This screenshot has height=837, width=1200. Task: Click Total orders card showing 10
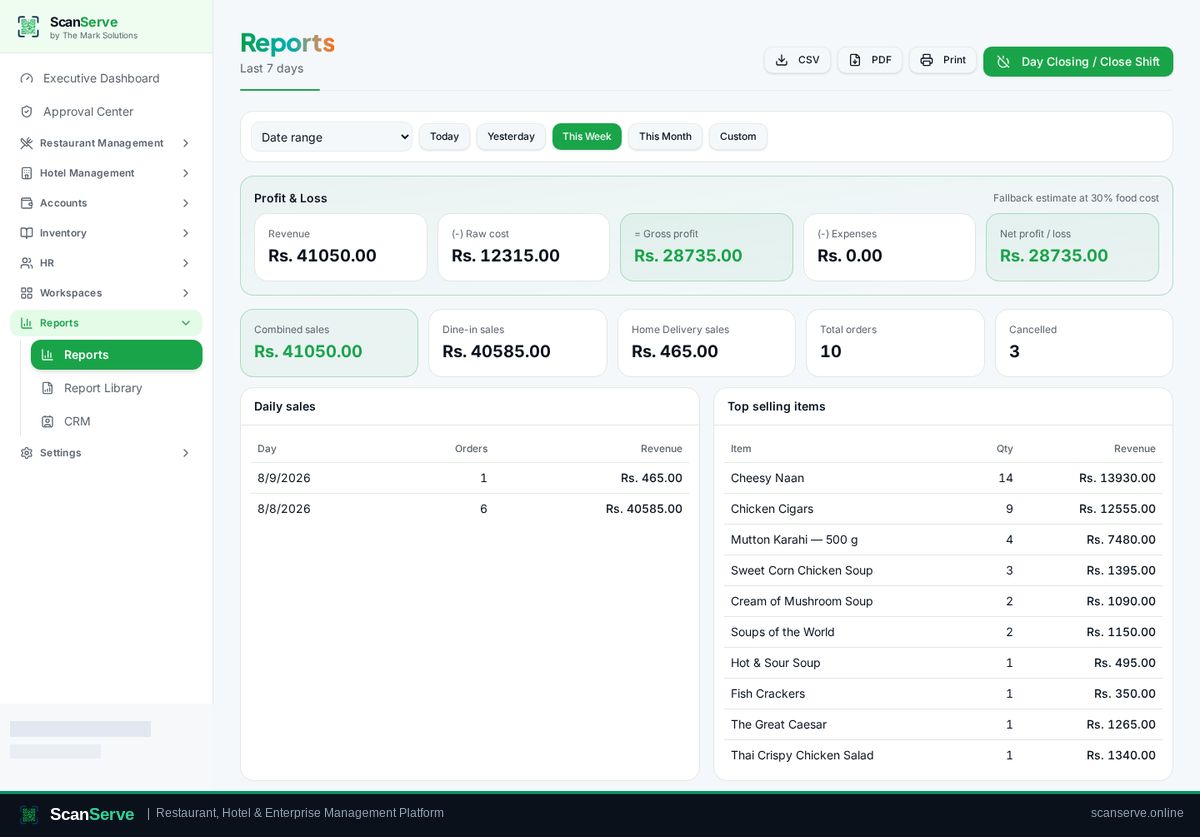pos(895,343)
